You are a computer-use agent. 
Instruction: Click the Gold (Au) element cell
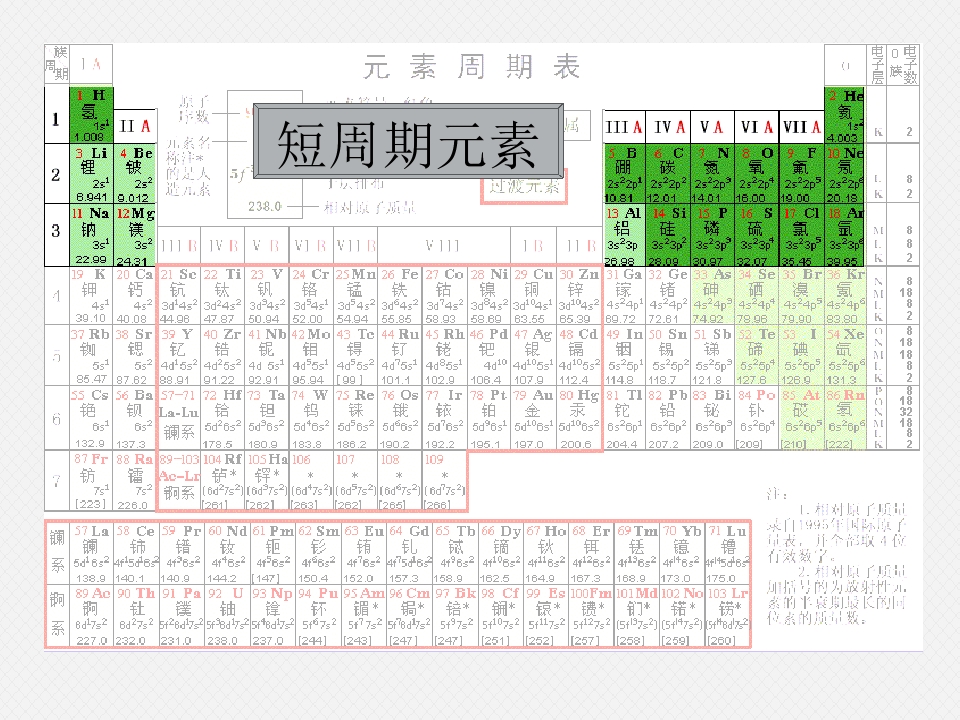(533, 419)
